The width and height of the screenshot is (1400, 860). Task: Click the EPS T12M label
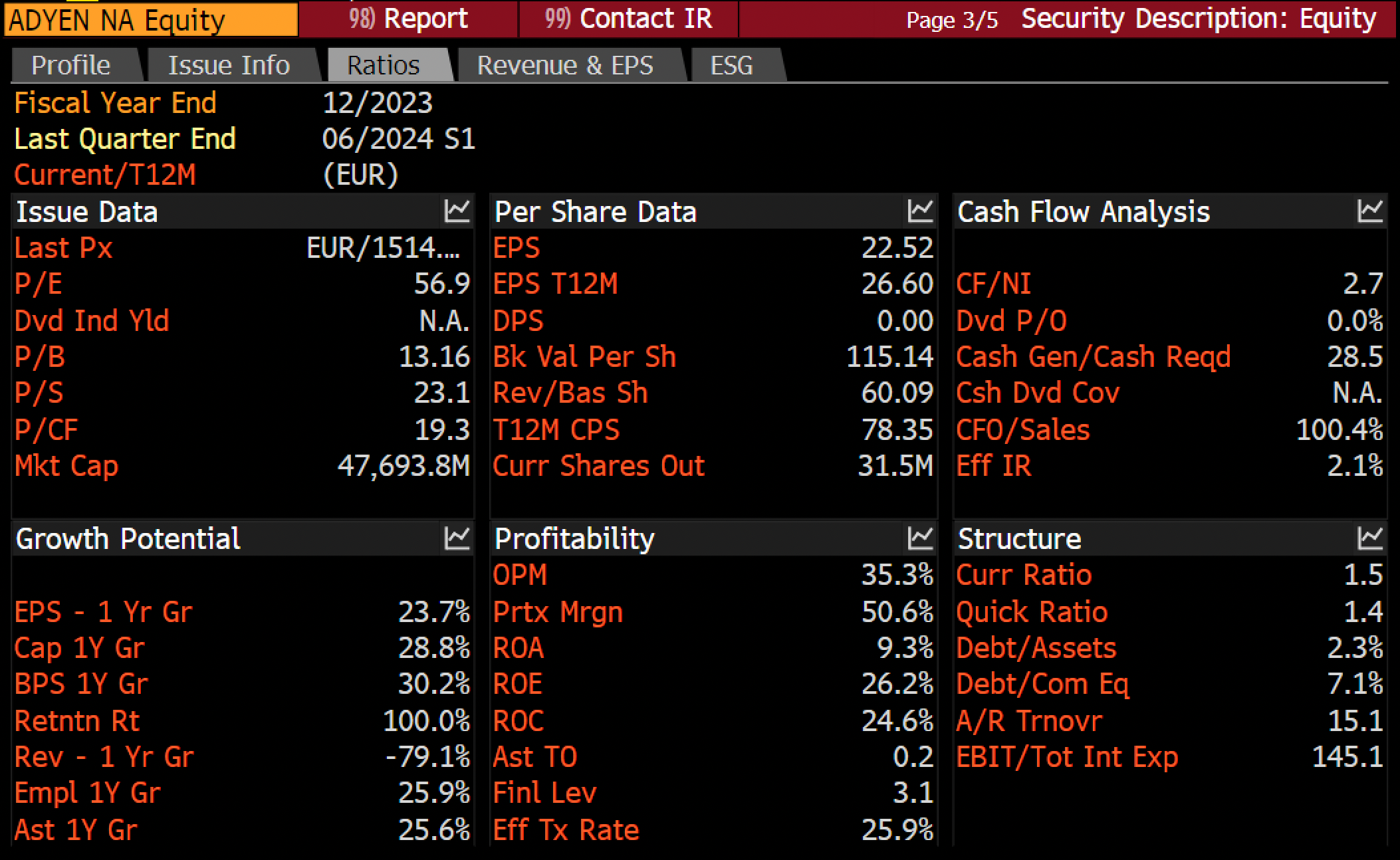[x=555, y=284]
